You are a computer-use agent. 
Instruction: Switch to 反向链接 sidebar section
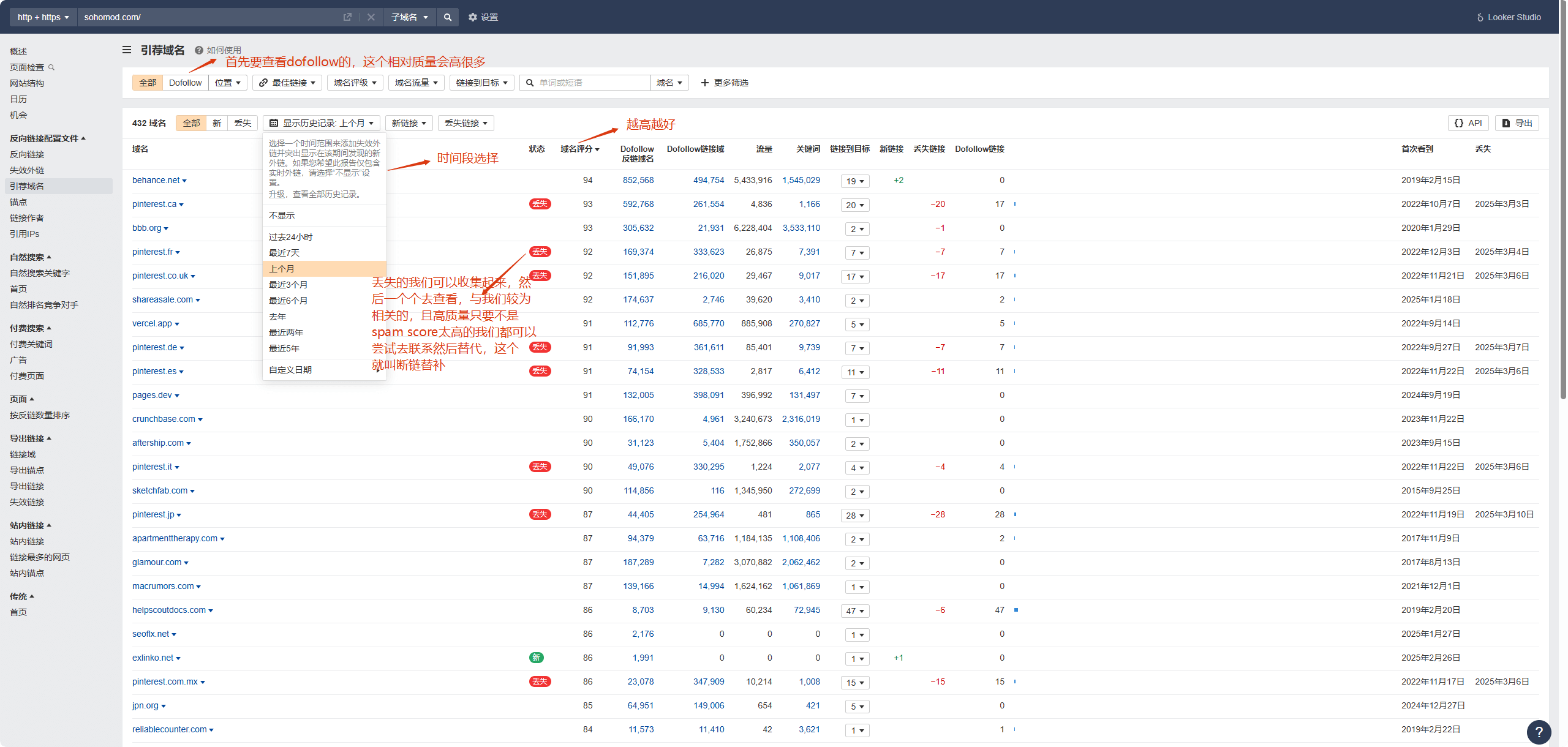[x=27, y=154]
